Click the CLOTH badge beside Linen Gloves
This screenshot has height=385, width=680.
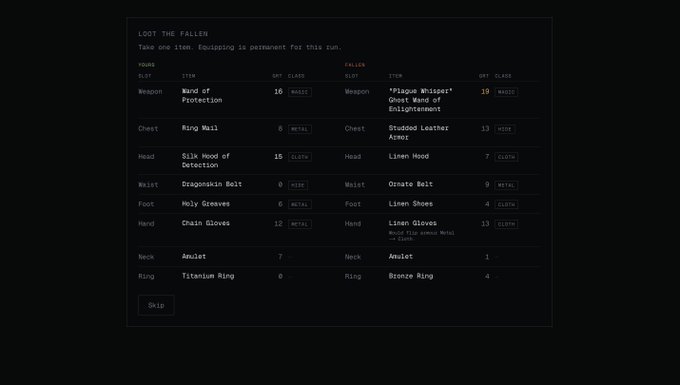click(x=506, y=224)
